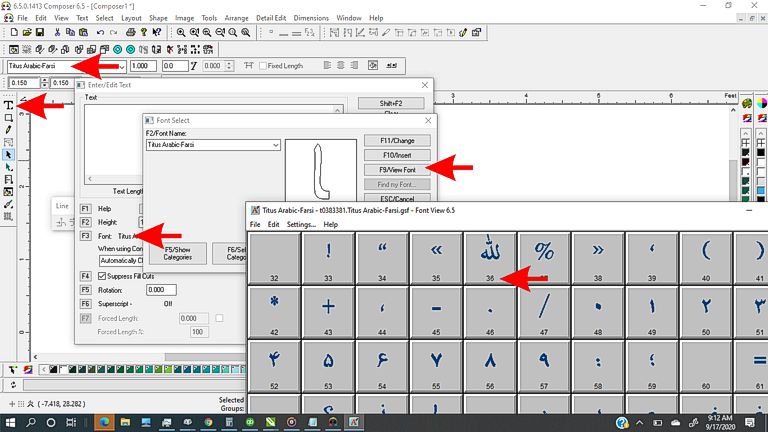Click the New file icon
The image size is (768, 432).
pos(14,32)
